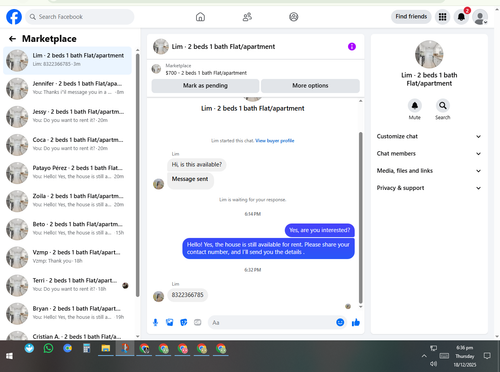Go back using the Marketplace arrow
Viewport: 500px width, 372px height.
click(x=12, y=39)
